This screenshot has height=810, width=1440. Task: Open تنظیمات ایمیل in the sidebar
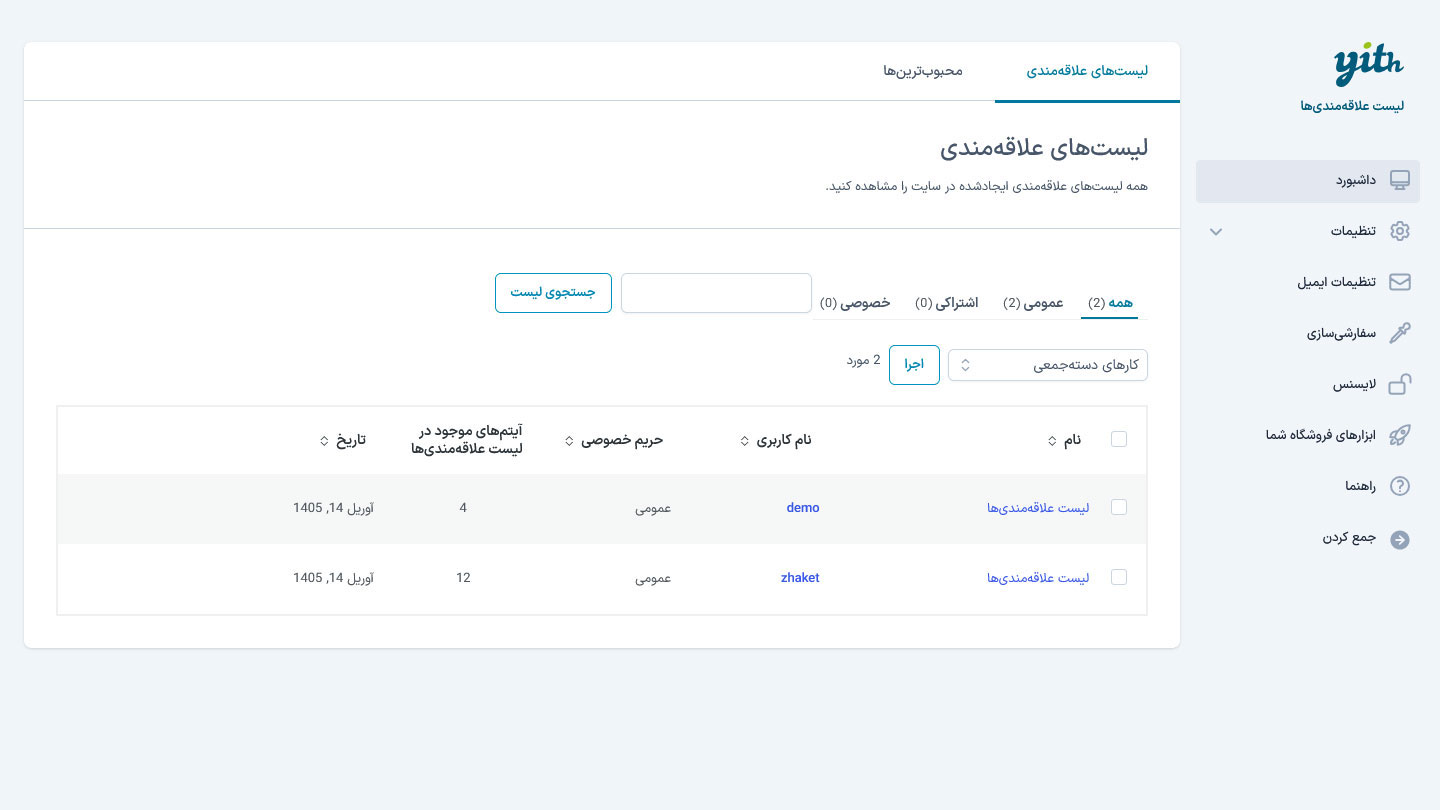(1308, 282)
